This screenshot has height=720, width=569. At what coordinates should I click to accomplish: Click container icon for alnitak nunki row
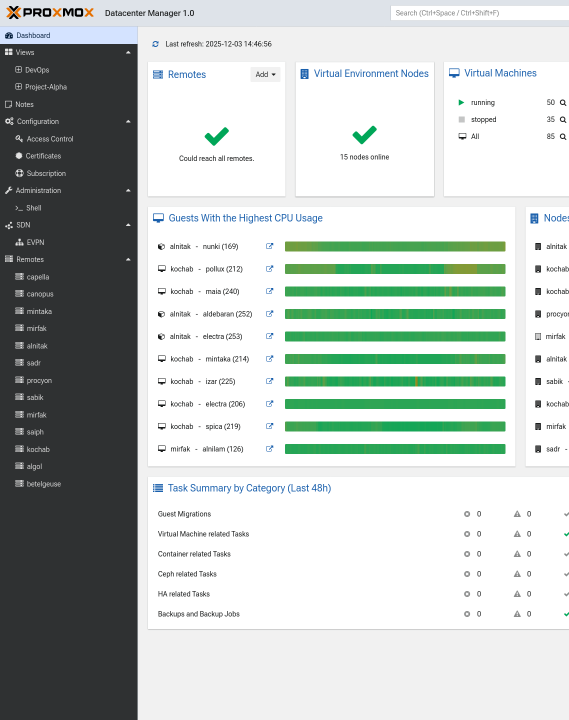point(161,247)
